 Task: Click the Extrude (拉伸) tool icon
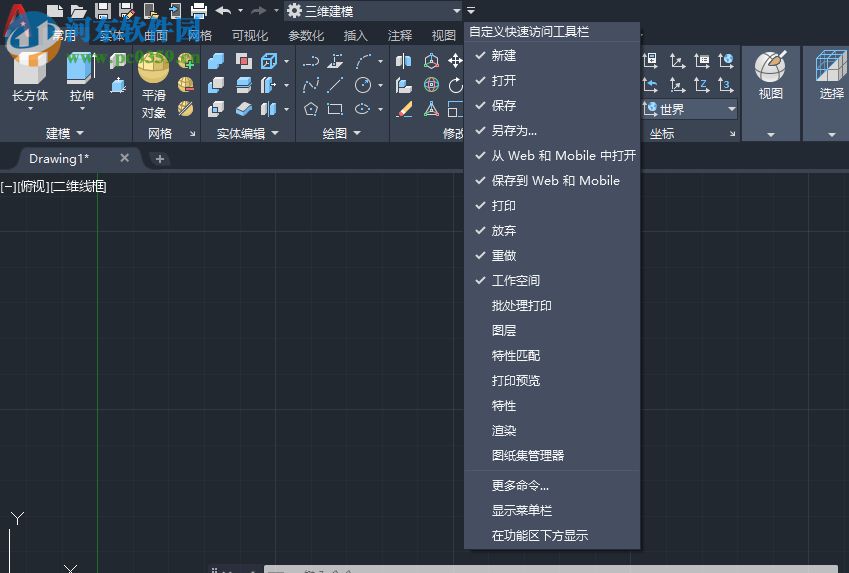pos(81,68)
